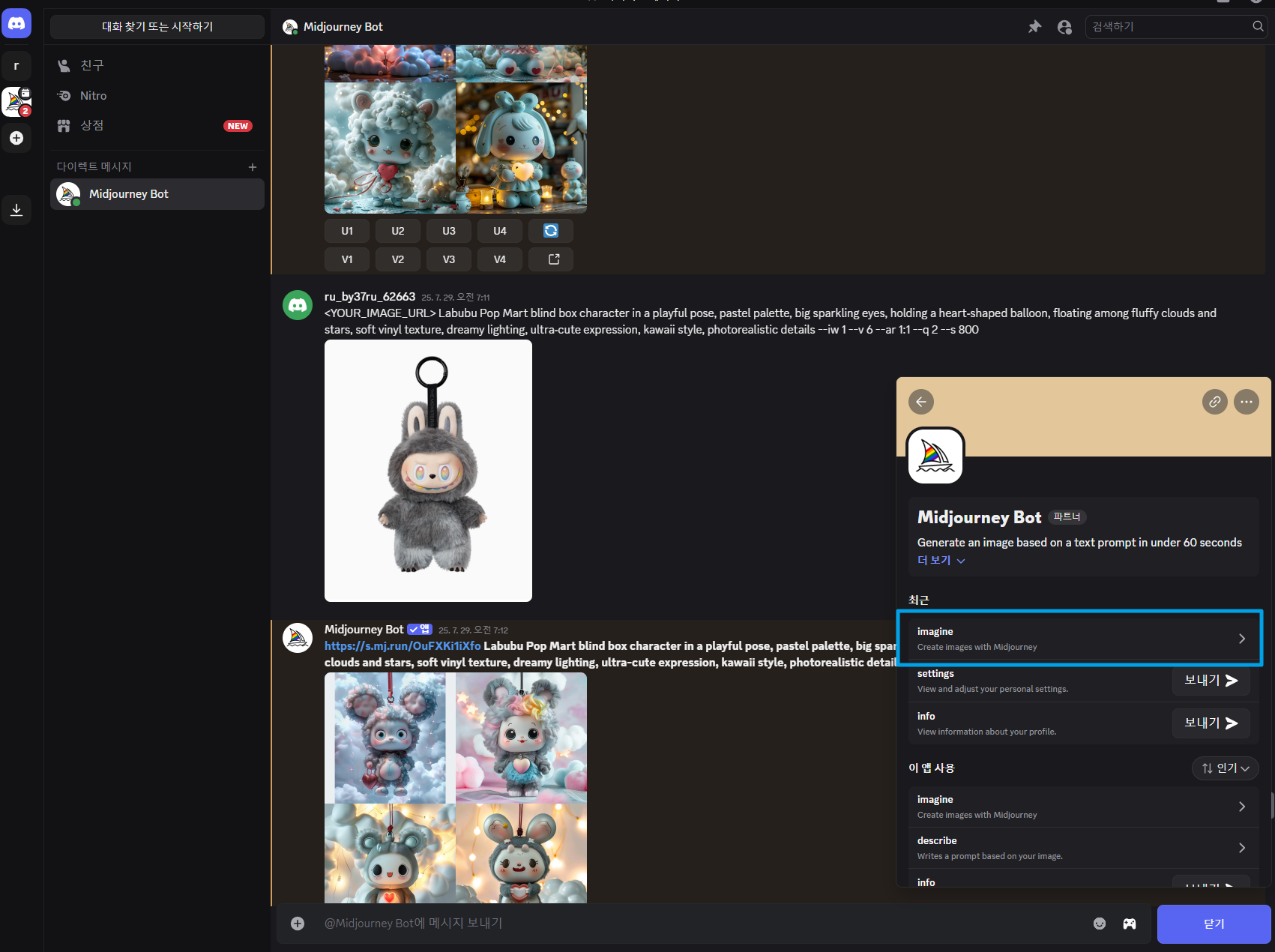Click the U3 upscale button
The height and width of the screenshot is (952, 1275).
coord(449,231)
